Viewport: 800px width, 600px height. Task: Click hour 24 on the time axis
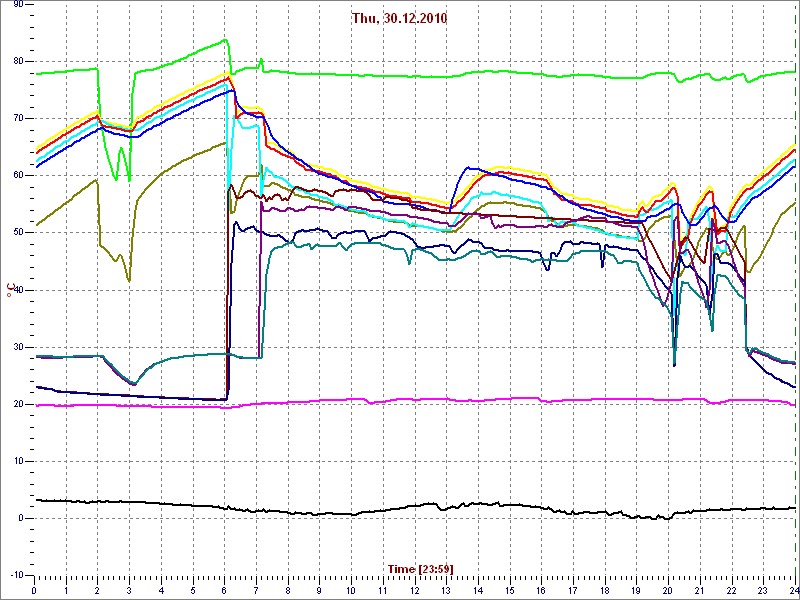click(793, 591)
